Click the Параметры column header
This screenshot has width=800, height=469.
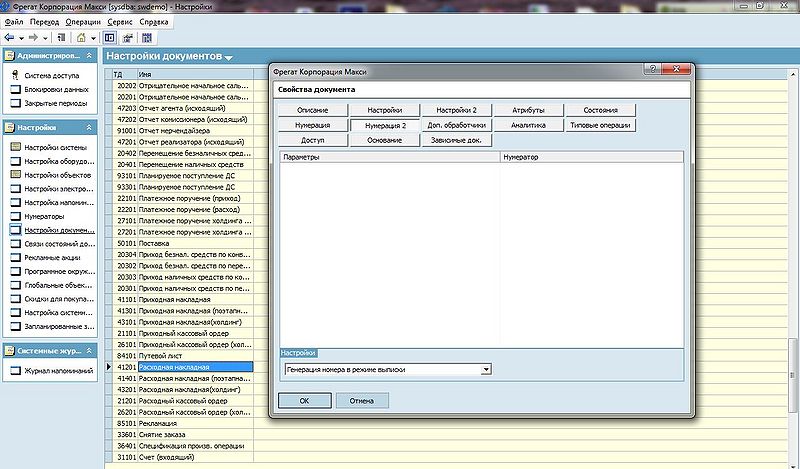click(390, 157)
